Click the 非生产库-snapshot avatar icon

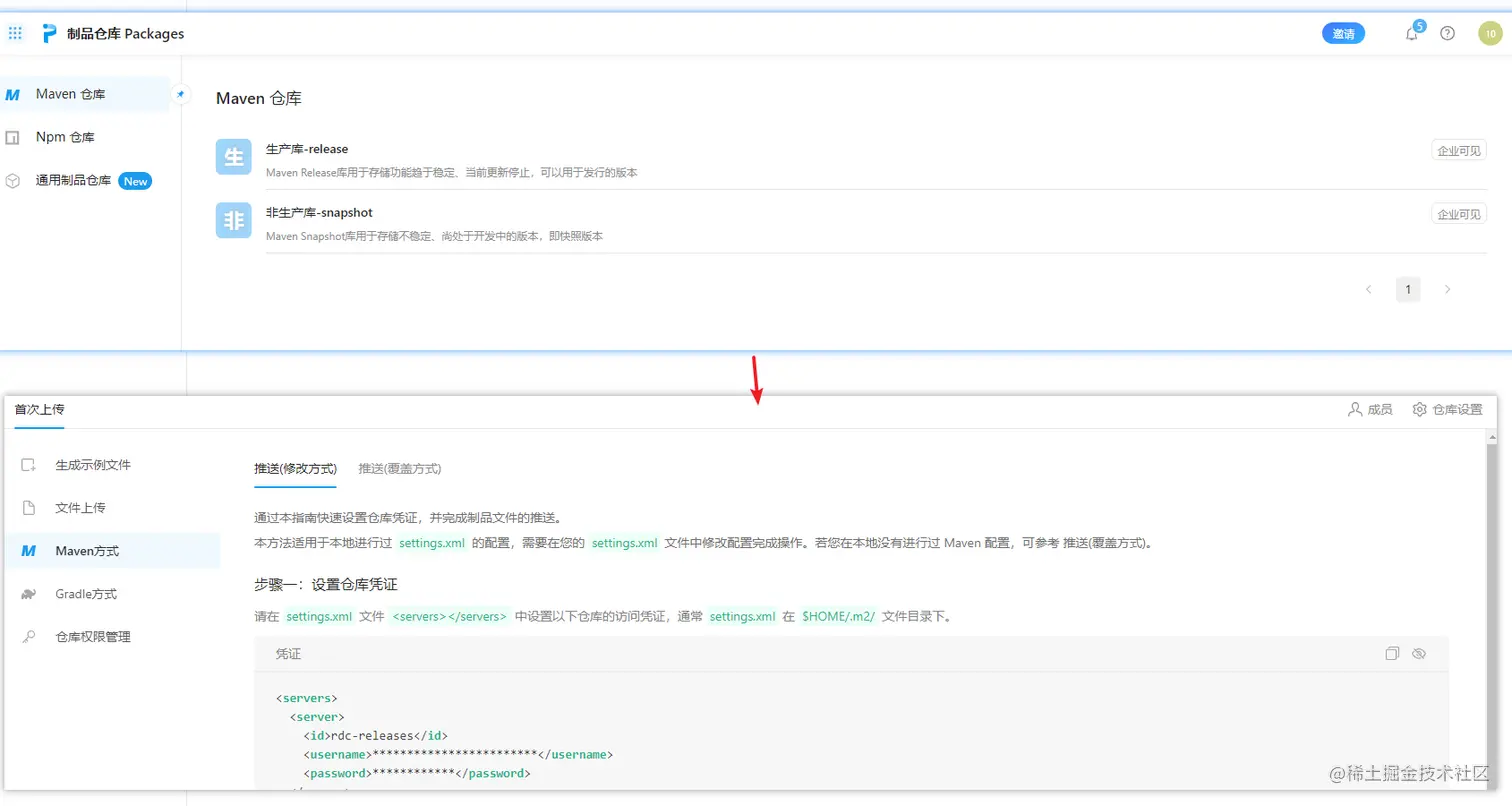(233, 221)
